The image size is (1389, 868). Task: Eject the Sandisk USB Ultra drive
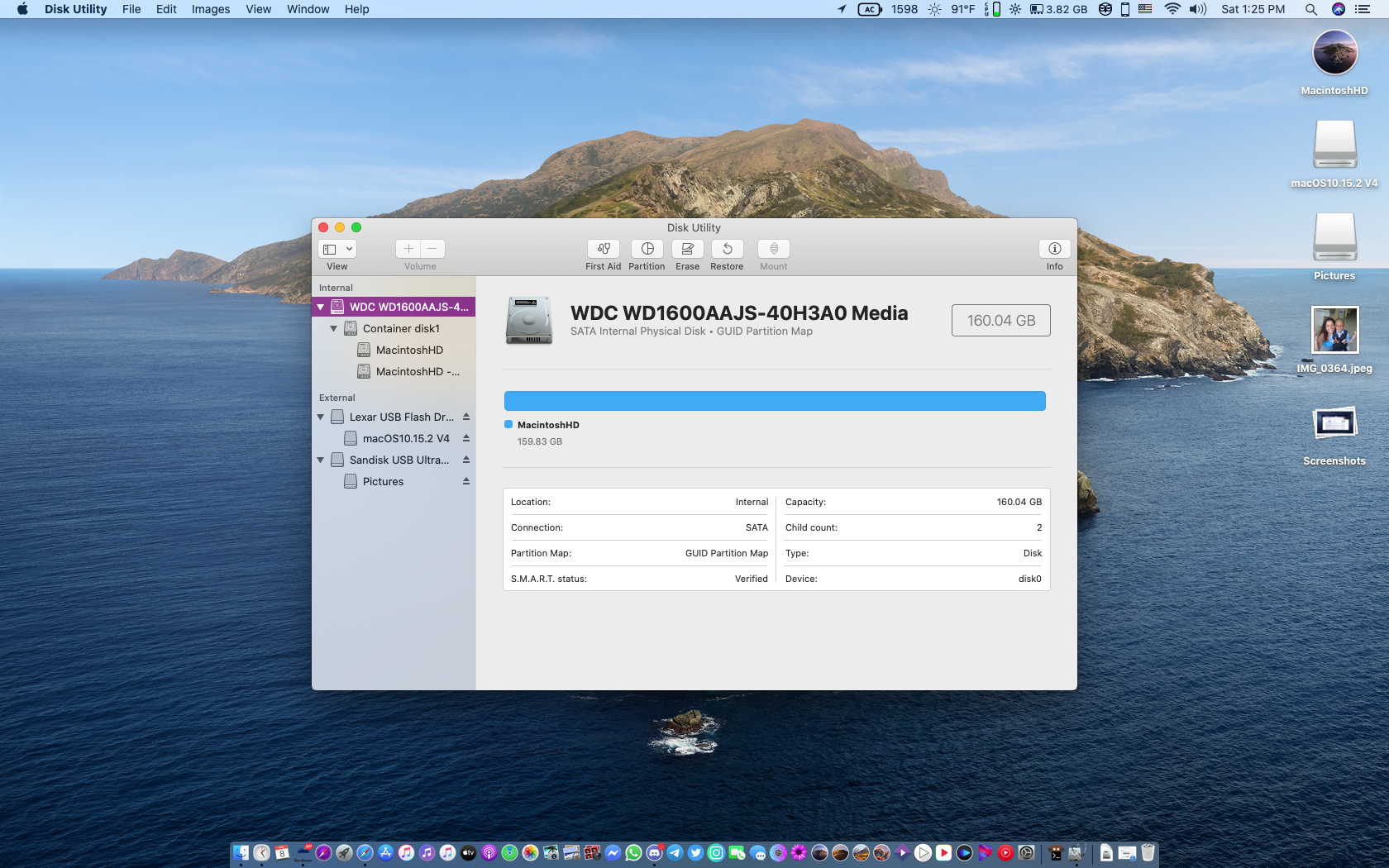[466, 460]
